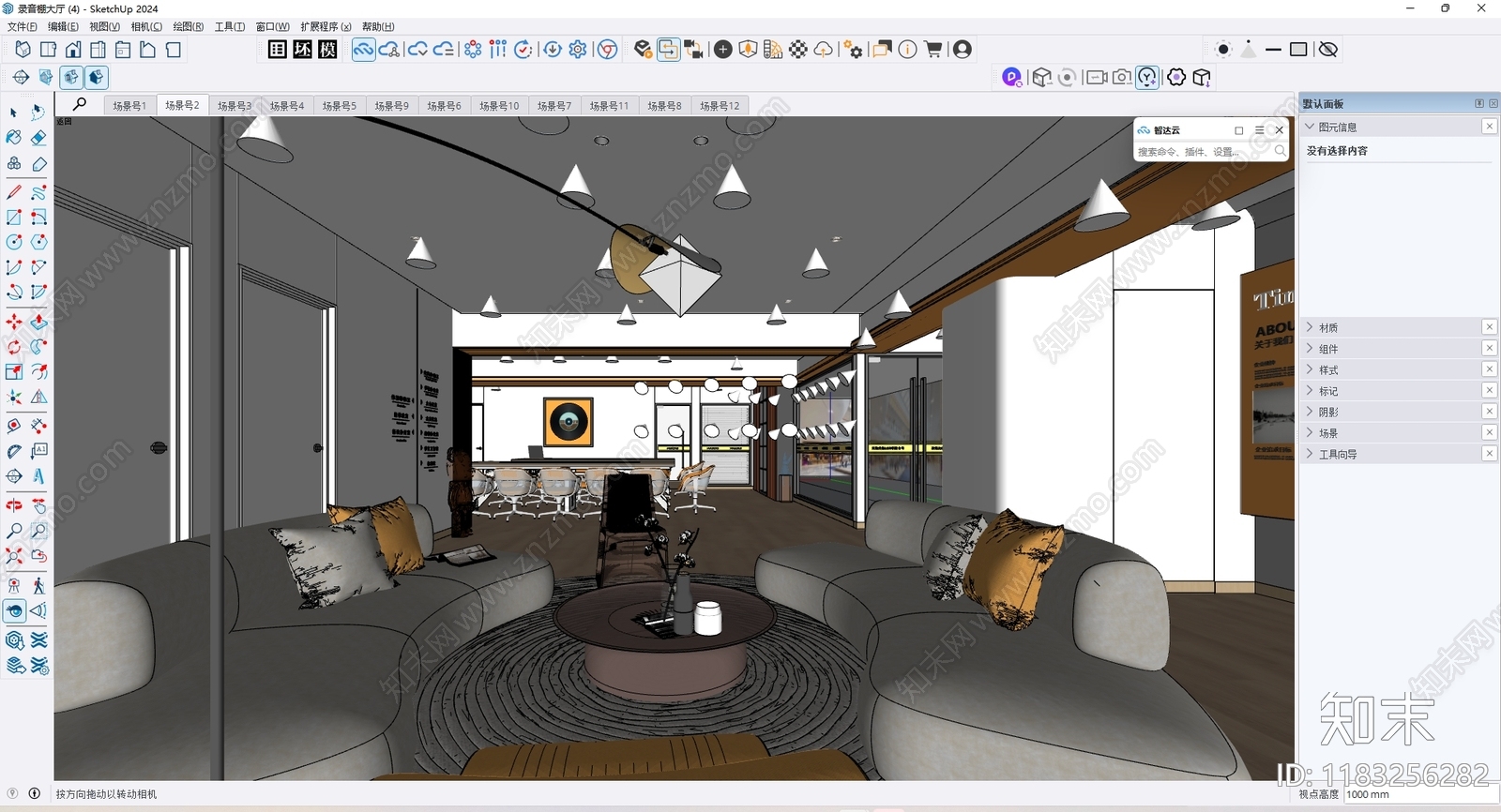Toggle monochrome face style button
The width and height of the screenshot is (1501, 812).
click(97, 77)
